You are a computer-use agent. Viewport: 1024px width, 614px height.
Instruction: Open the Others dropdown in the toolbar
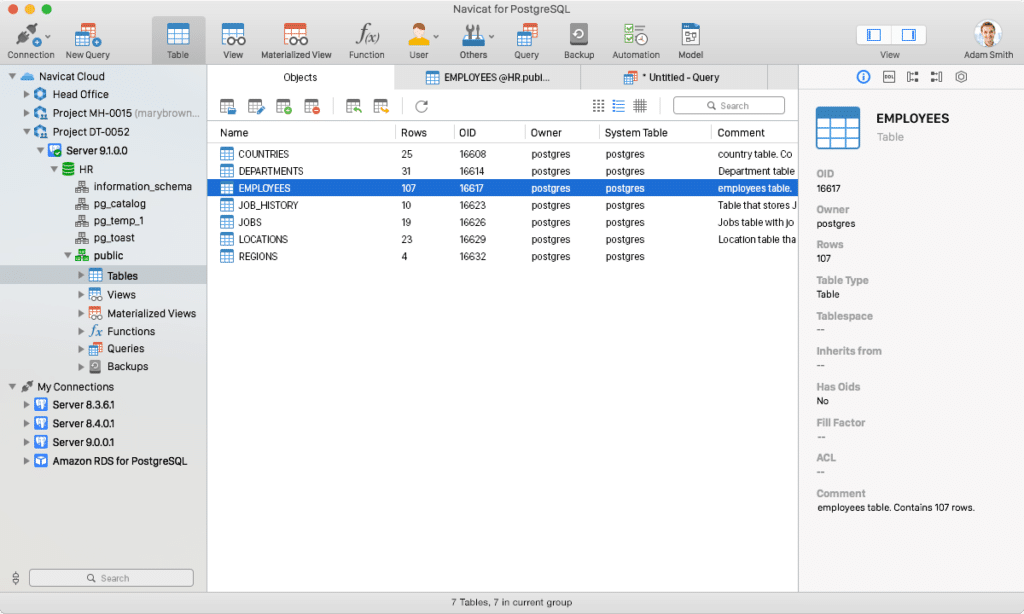(x=474, y=40)
